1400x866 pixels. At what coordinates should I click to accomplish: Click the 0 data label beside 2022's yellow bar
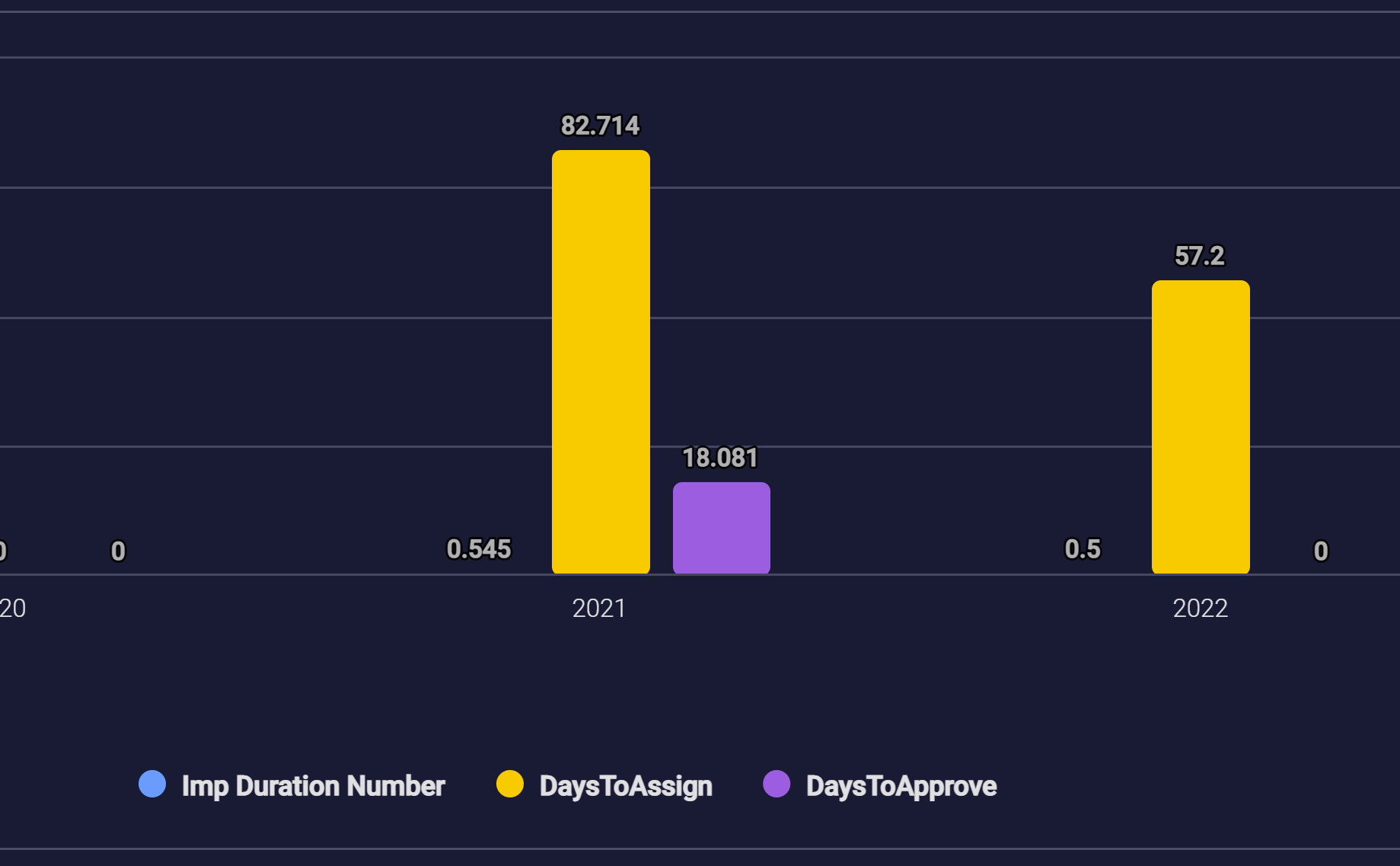click(1320, 551)
